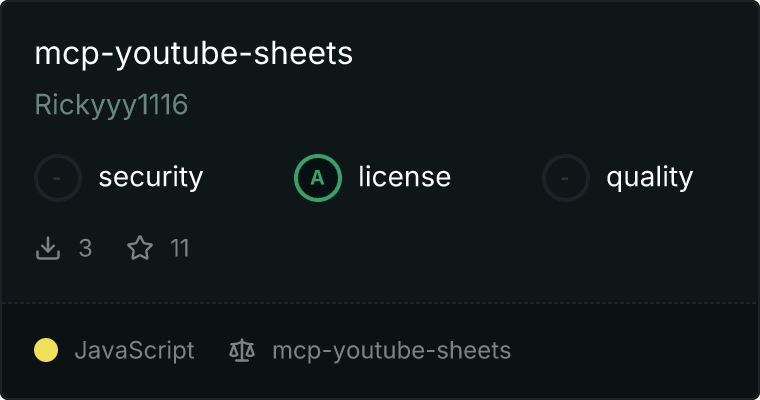Click empty card area beside star count
Screen dimensions: 760x400
(436, 248)
